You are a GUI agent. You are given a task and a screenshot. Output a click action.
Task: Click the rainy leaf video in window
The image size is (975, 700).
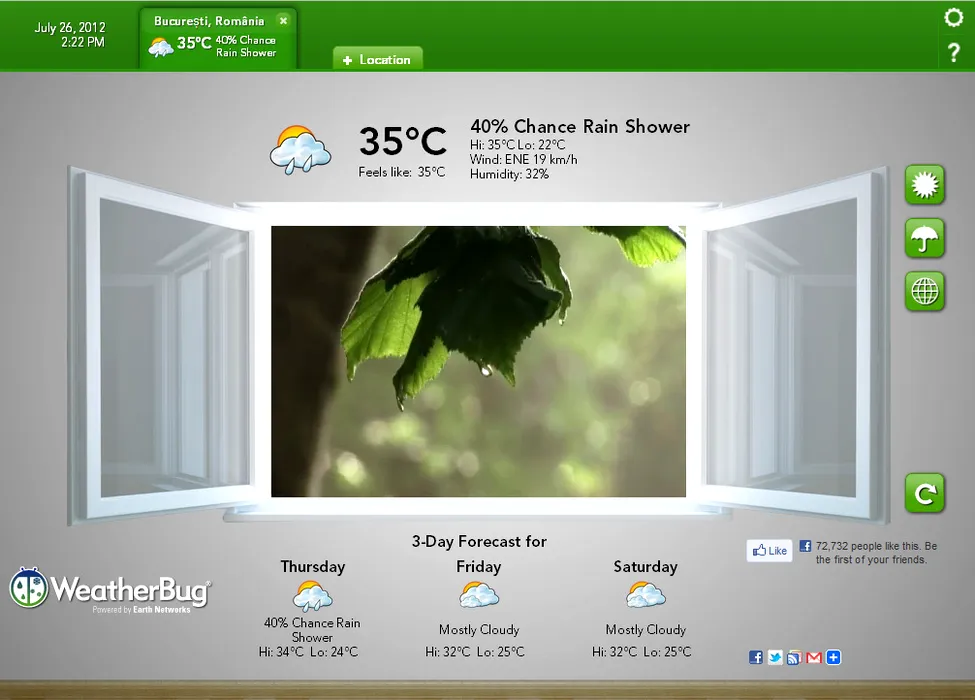tap(478, 361)
